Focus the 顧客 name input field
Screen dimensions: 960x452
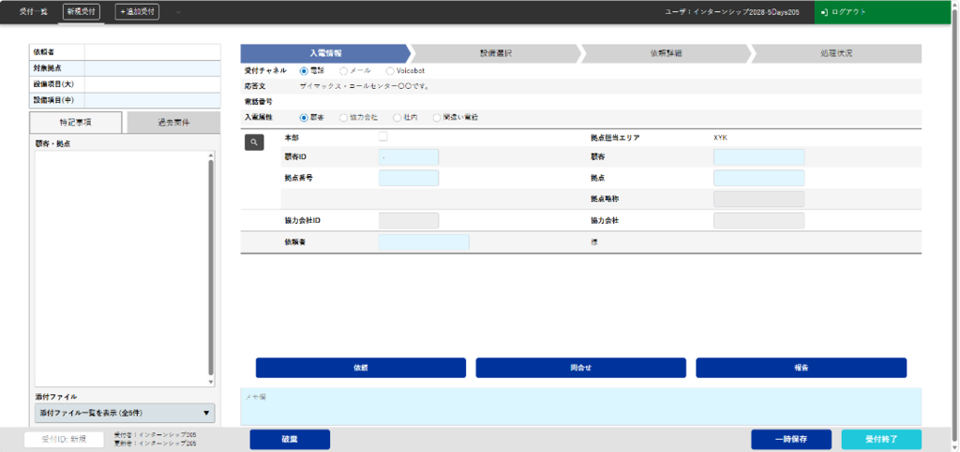[759, 157]
